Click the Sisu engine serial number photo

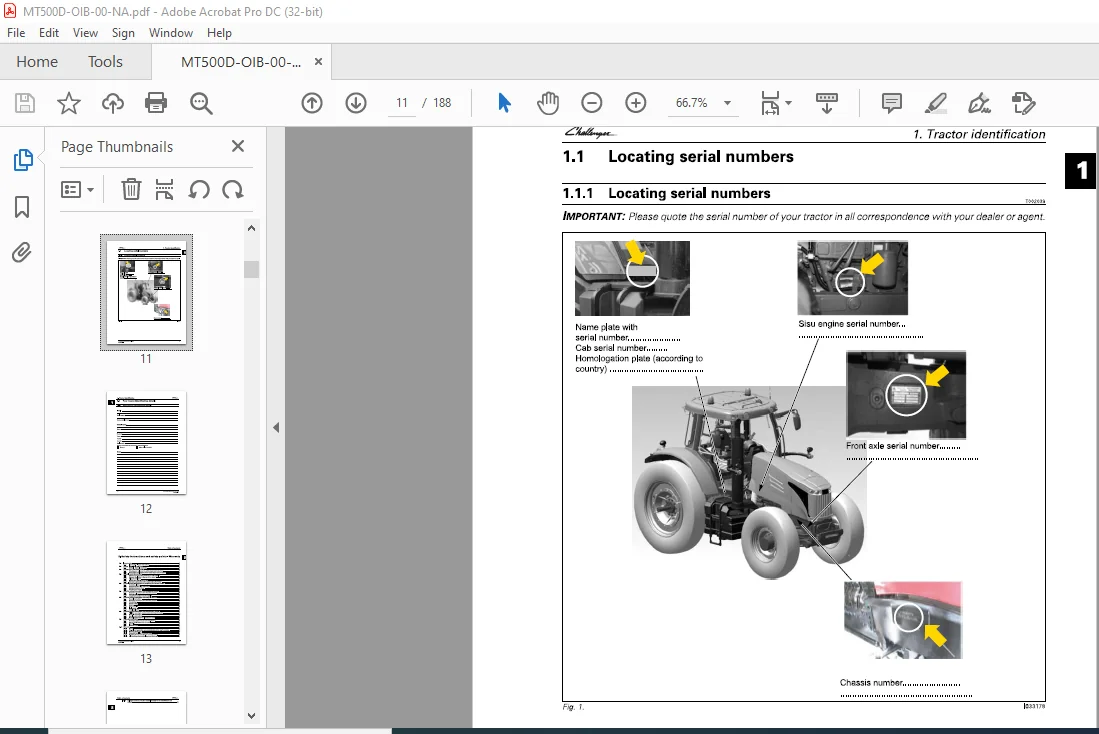point(852,278)
